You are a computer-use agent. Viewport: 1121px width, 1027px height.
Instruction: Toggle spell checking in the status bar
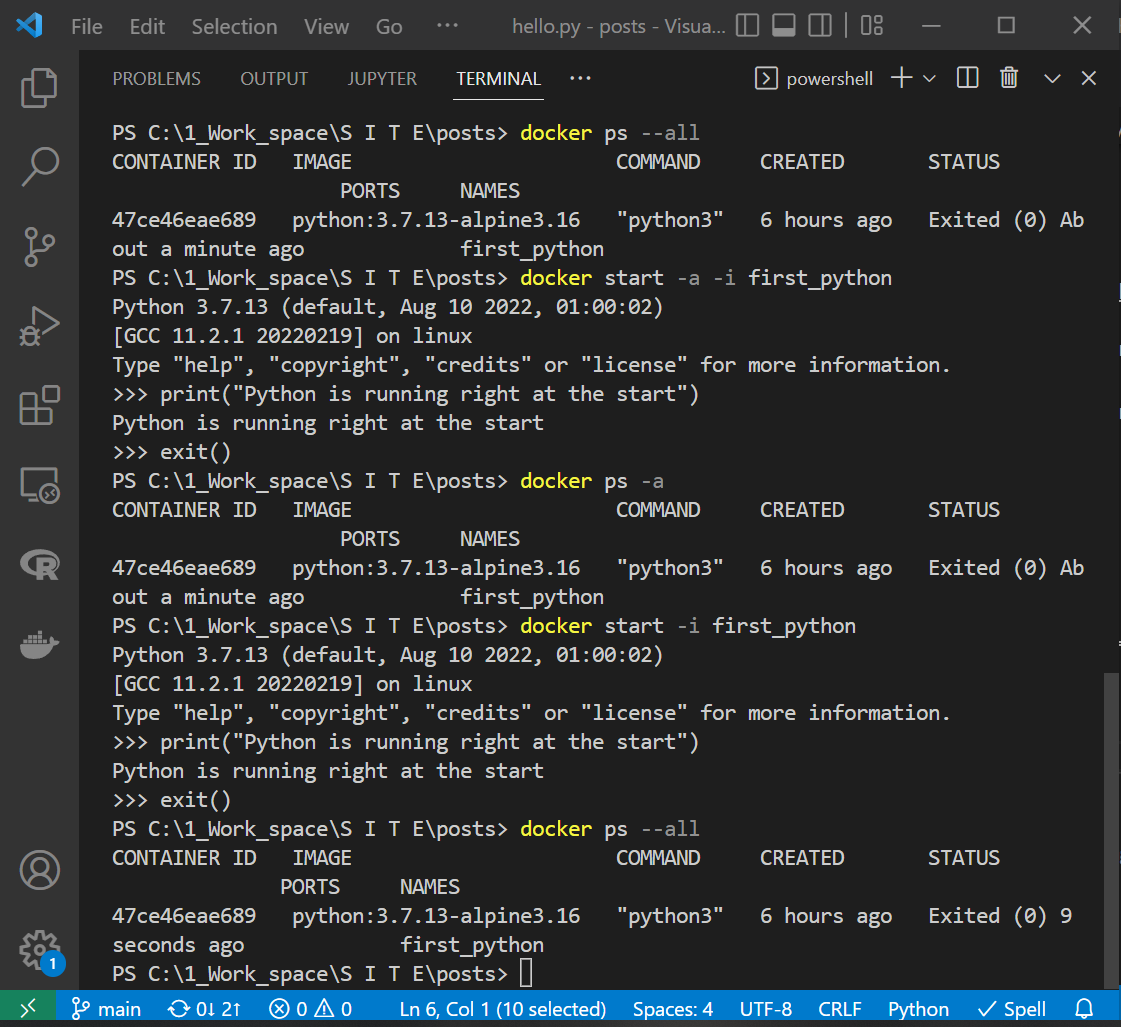point(1011,1008)
